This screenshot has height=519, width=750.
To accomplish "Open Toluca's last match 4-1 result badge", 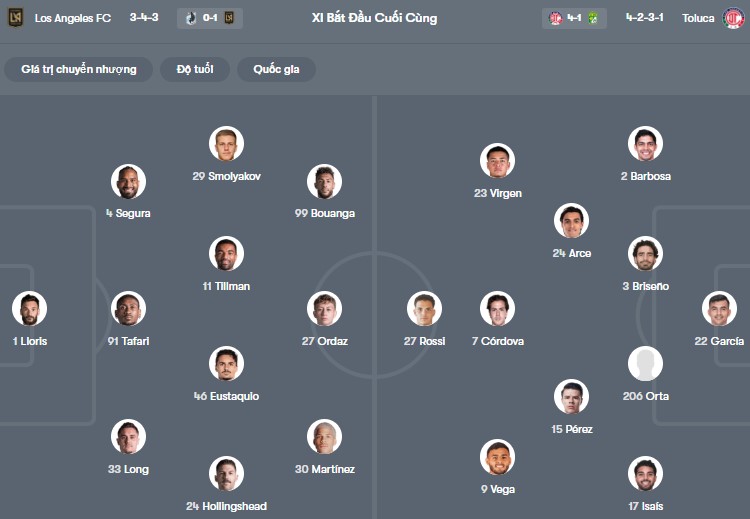I will (575, 18).
